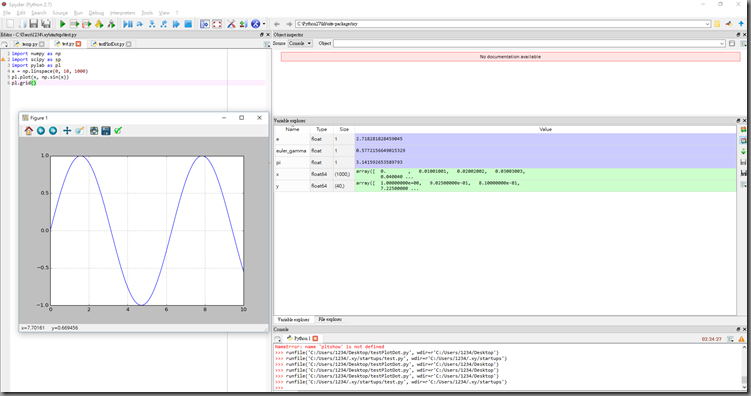751x396 pixels.
Task: Switch to File explorer tab
Action: [x=330, y=319]
